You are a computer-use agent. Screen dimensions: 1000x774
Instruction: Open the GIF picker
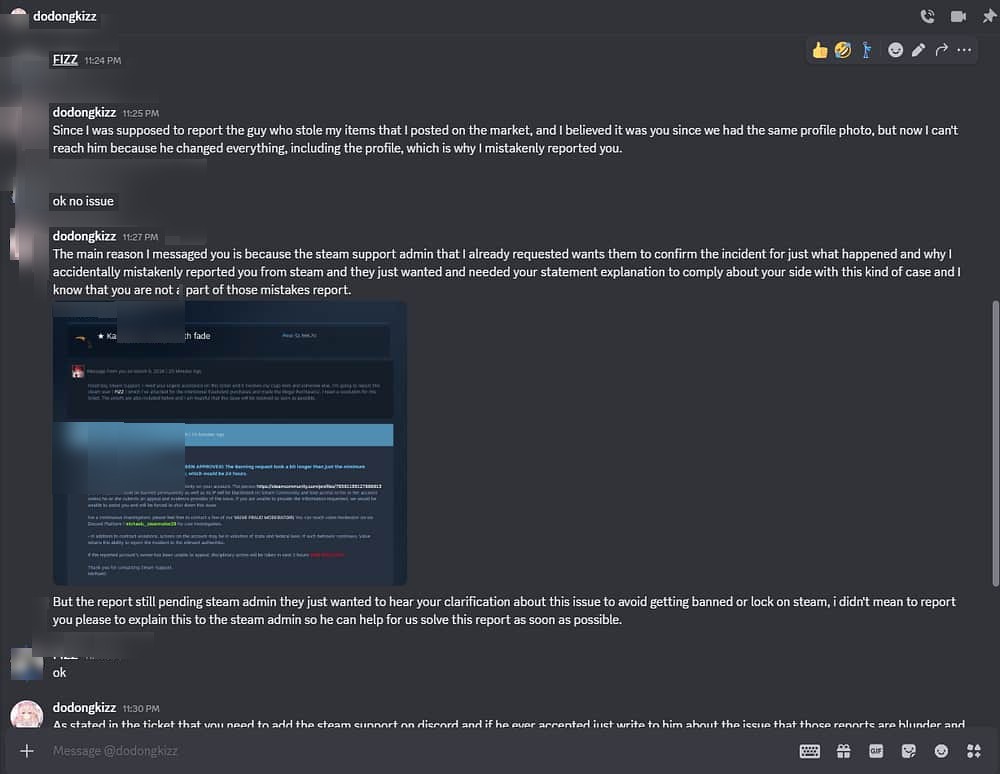click(x=876, y=750)
